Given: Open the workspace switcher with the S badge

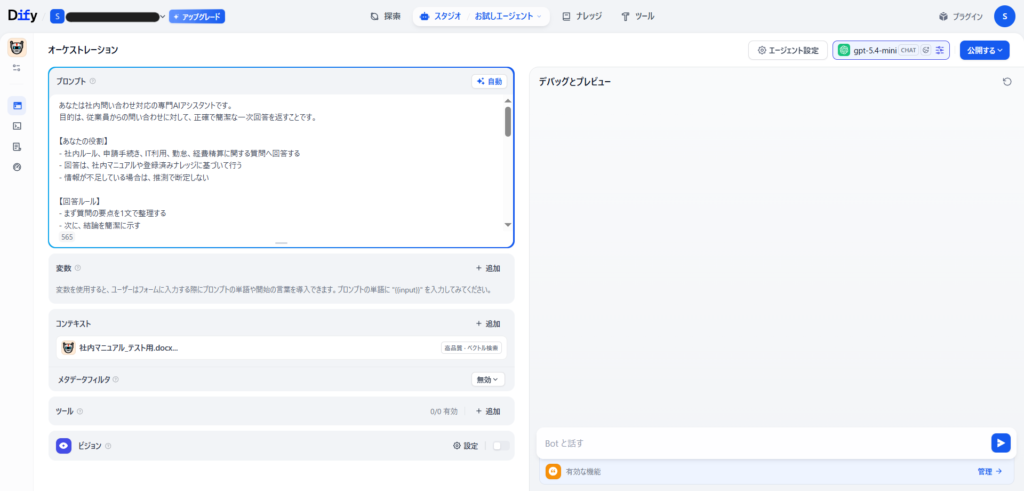Looking at the screenshot, I should point(108,16).
